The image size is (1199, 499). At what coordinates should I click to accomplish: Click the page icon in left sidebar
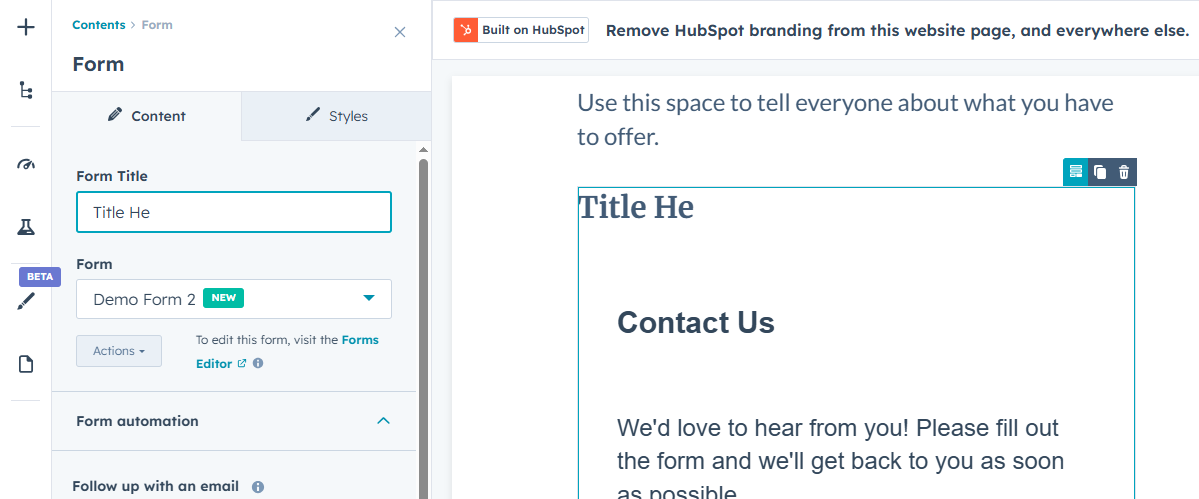(x=26, y=364)
